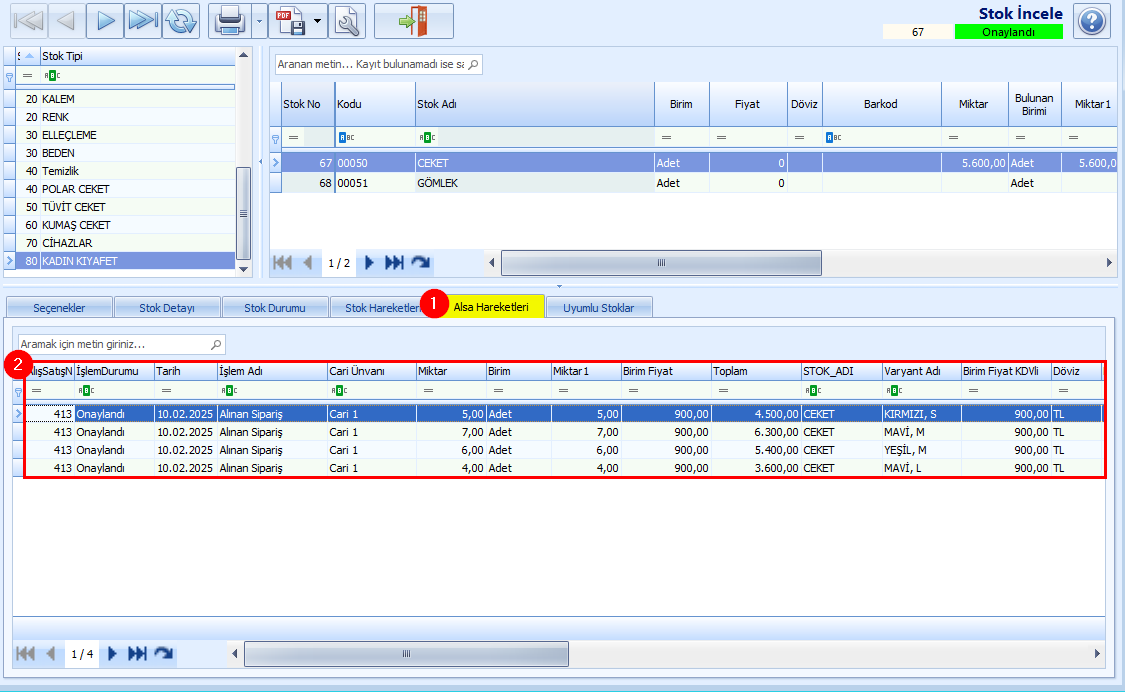Sort by the Stok Adı column header
Viewport: 1125px width, 692px height.
coord(535,104)
